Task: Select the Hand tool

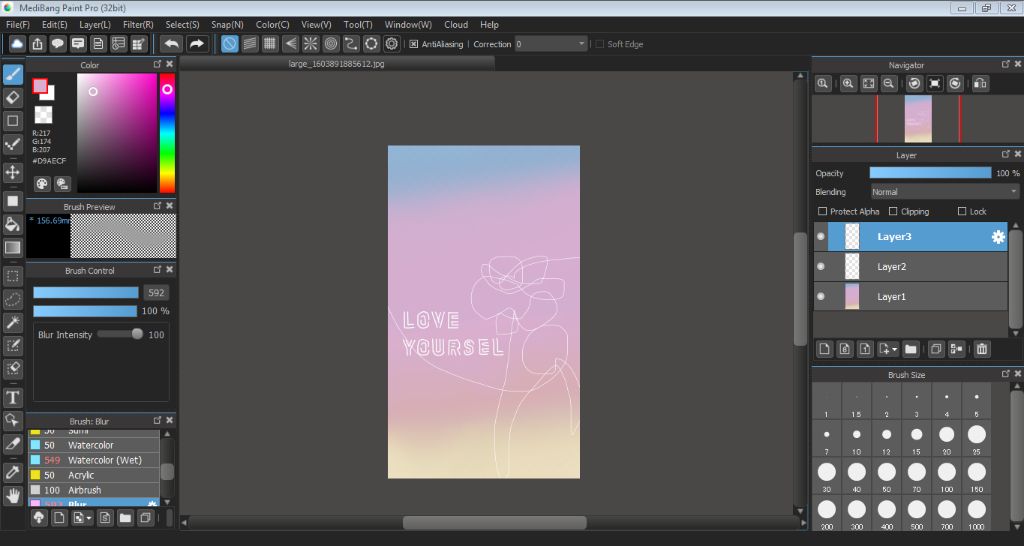Action: tap(12, 496)
